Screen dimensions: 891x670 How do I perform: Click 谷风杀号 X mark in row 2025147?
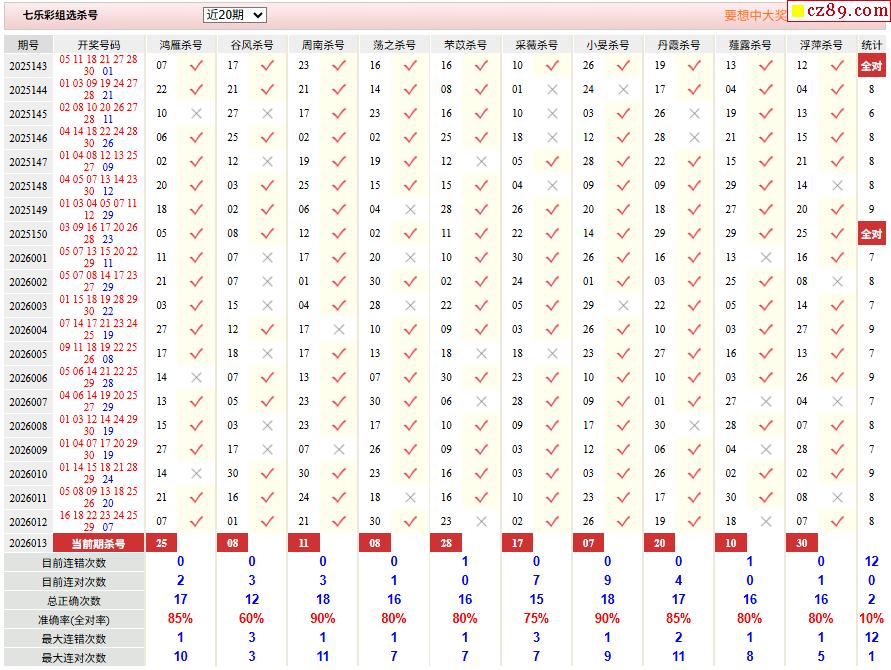[x=267, y=161]
